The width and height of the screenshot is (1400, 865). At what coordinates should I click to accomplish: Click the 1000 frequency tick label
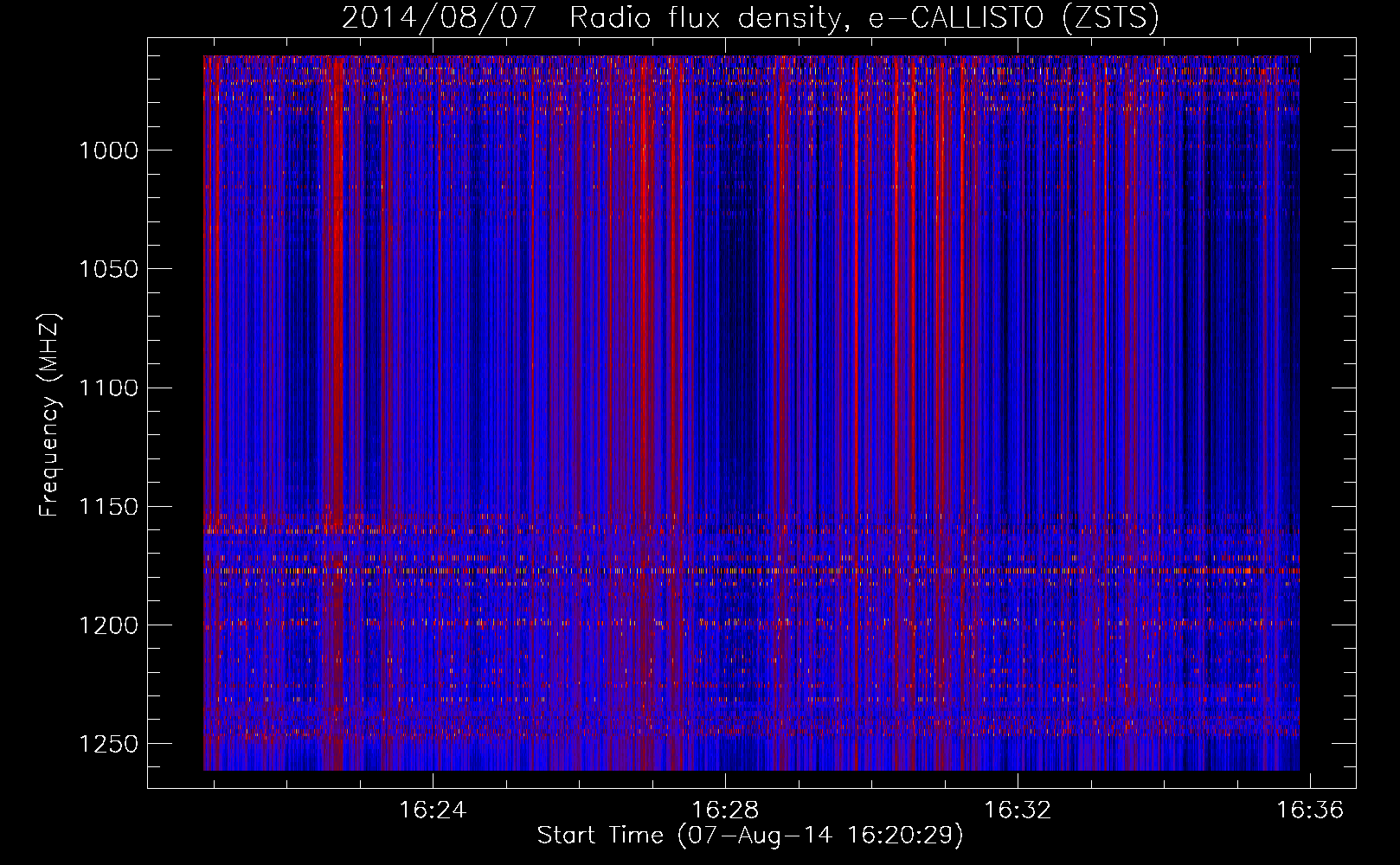[108, 151]
